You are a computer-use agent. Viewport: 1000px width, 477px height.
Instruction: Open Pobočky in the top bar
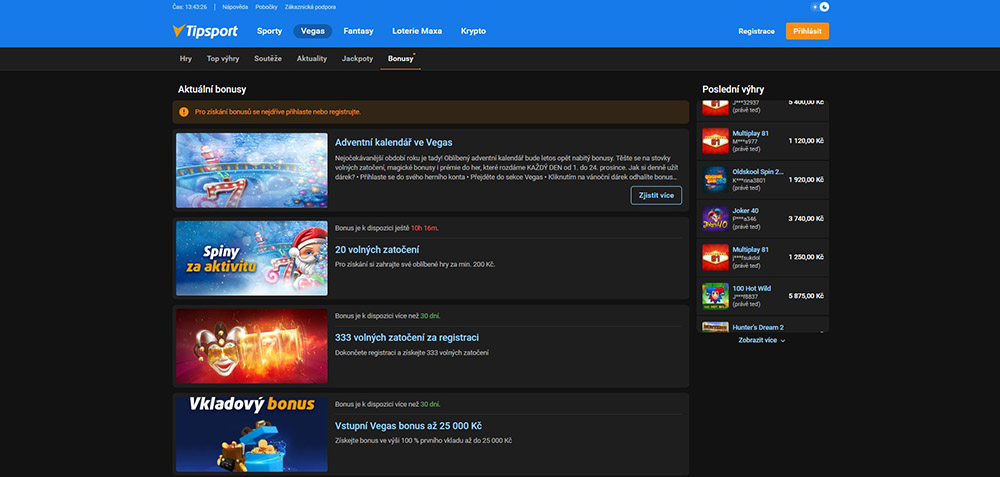[267, 7]
